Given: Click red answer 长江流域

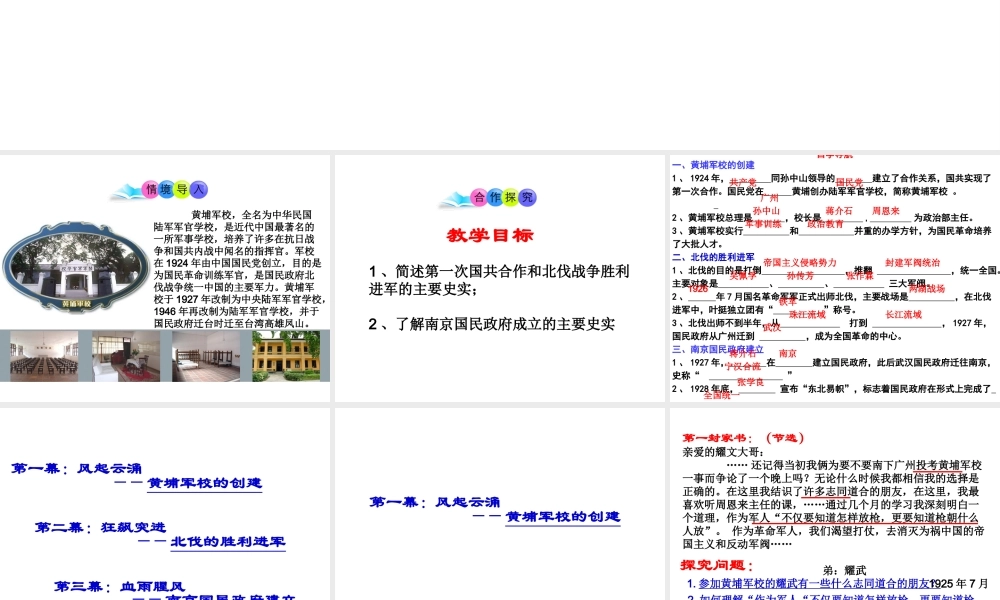Looking at the screenshot, I should coord(904,314).
